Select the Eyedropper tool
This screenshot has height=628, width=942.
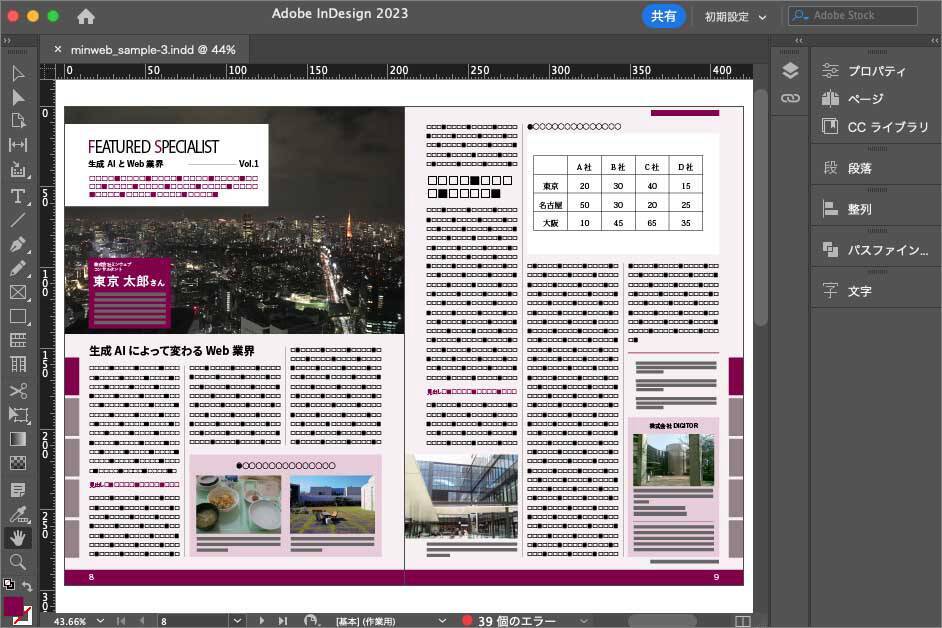(x=18, y=513)
